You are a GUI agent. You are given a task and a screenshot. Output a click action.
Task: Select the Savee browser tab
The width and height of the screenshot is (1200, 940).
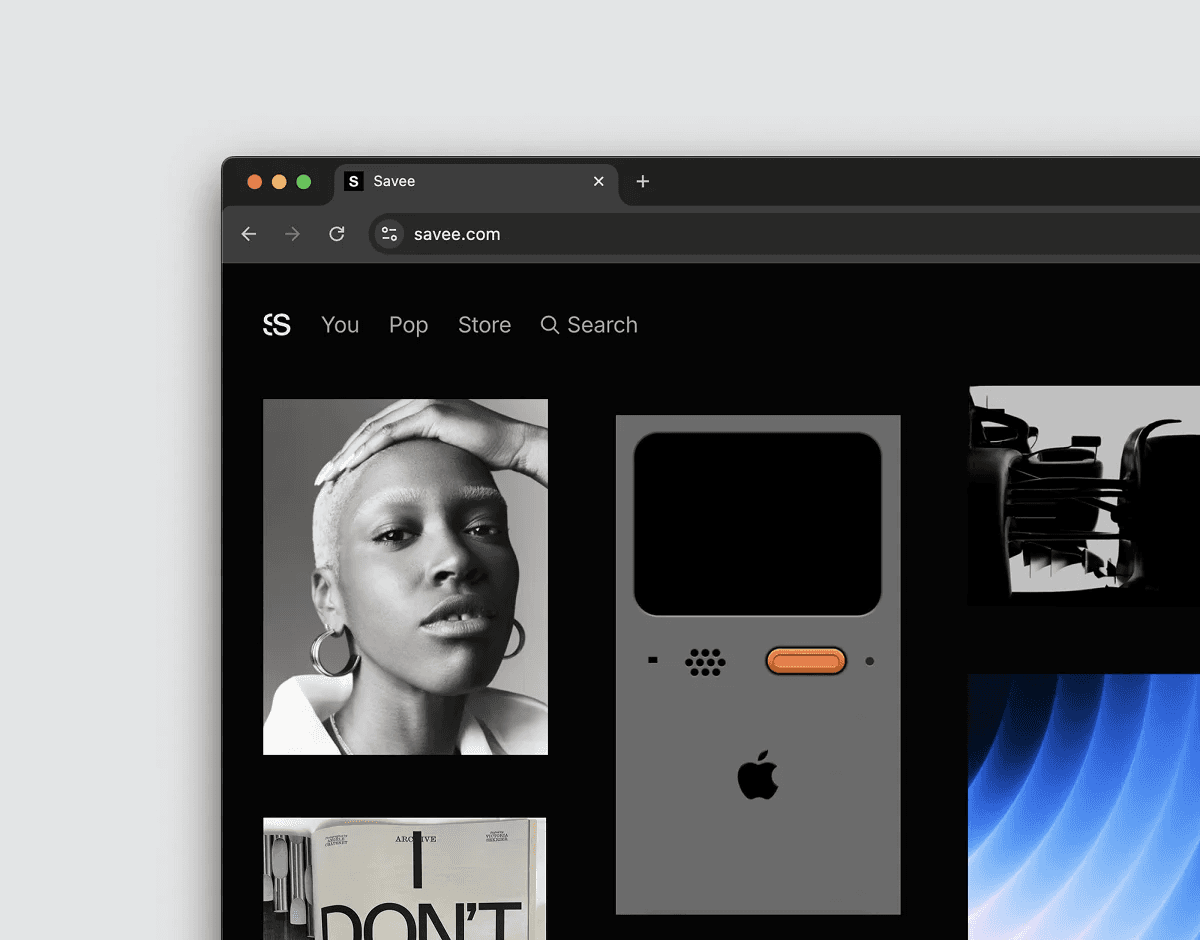[476, 182]
